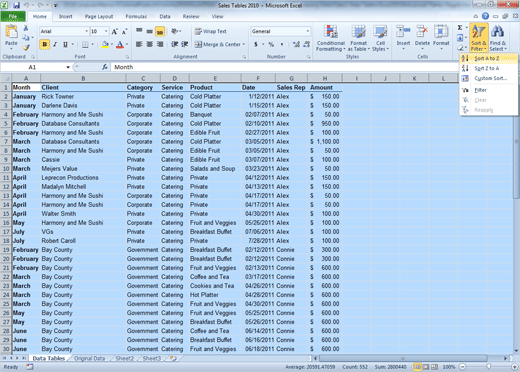
Task: Choose Sort A to Z
Action: pos(488,58)
